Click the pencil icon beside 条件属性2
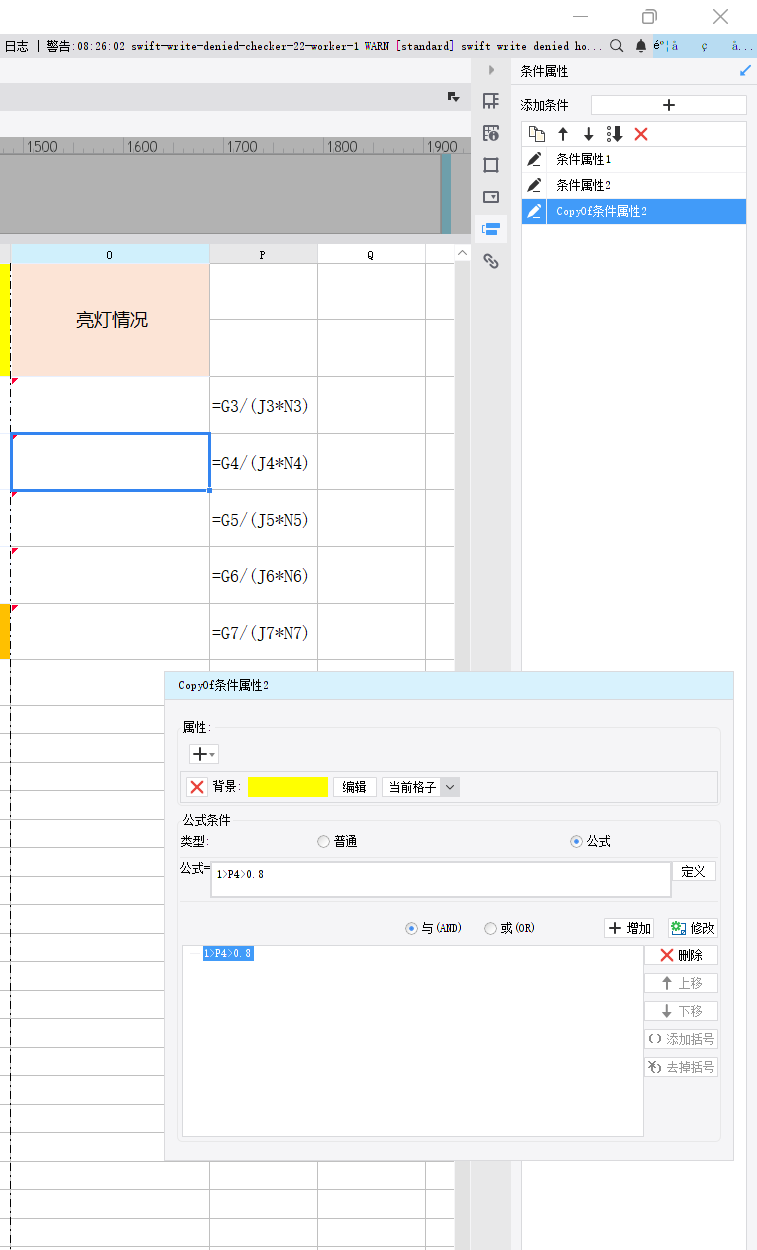This screenshot has width=757, height=1250. (x=535, y=185)
